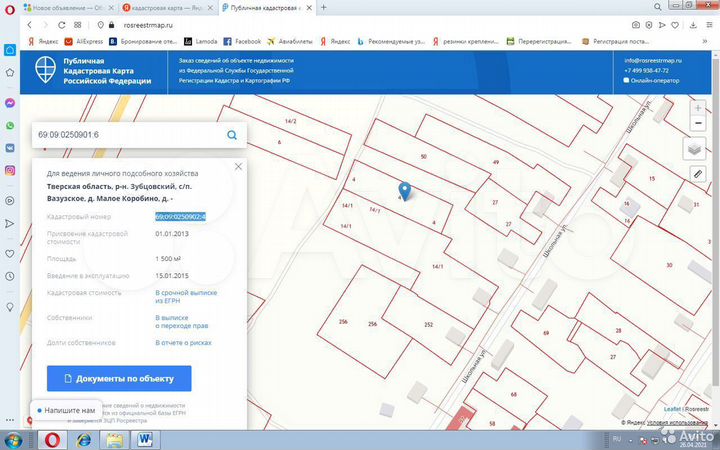Image resolution: width=720 pixels, height=450 pixels.
Task: Open the Facebook bookmark
Action: (242, 41)
